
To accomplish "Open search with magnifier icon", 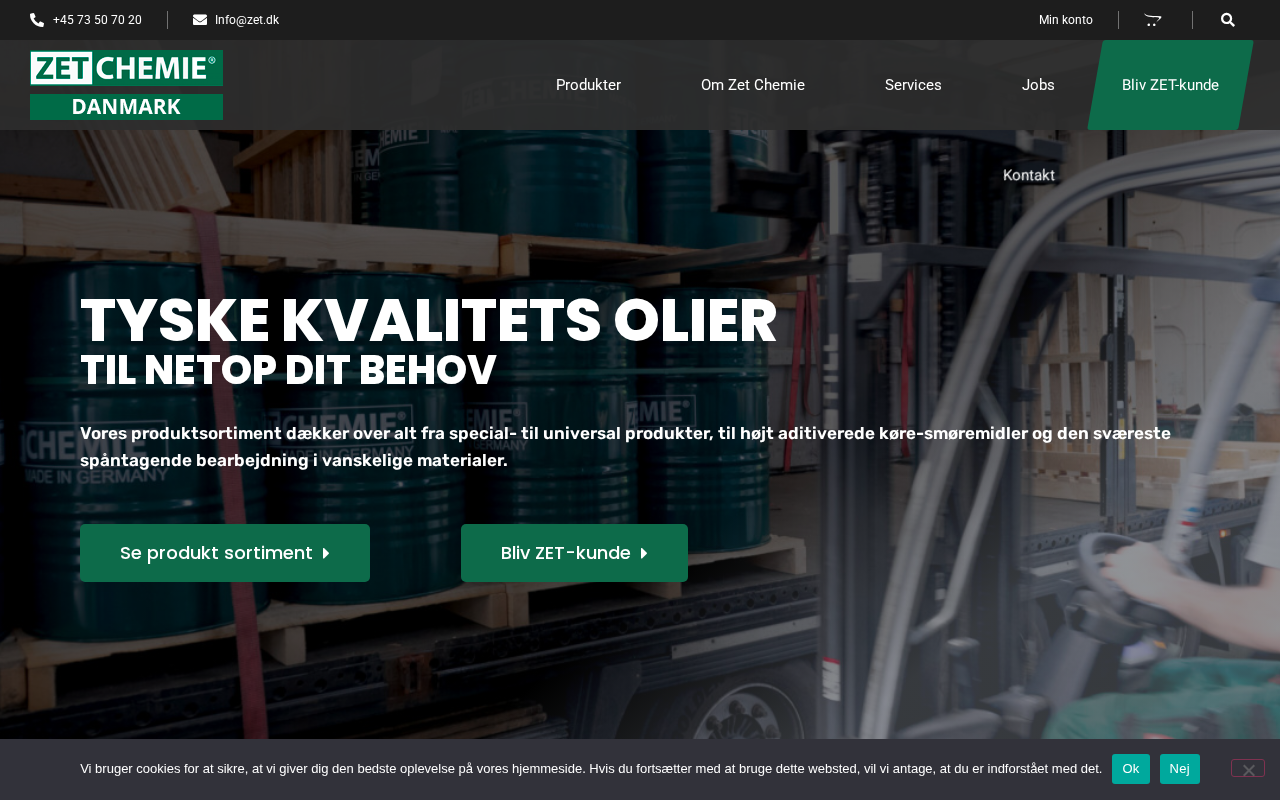I will tap(1228, 20).
